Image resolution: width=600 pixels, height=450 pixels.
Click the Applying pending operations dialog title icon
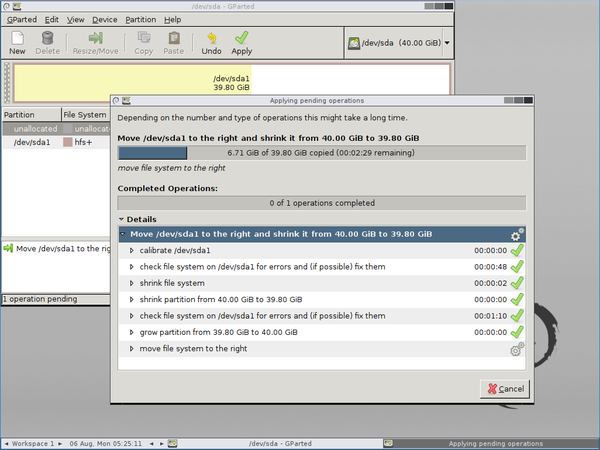(x=126, y=101)
